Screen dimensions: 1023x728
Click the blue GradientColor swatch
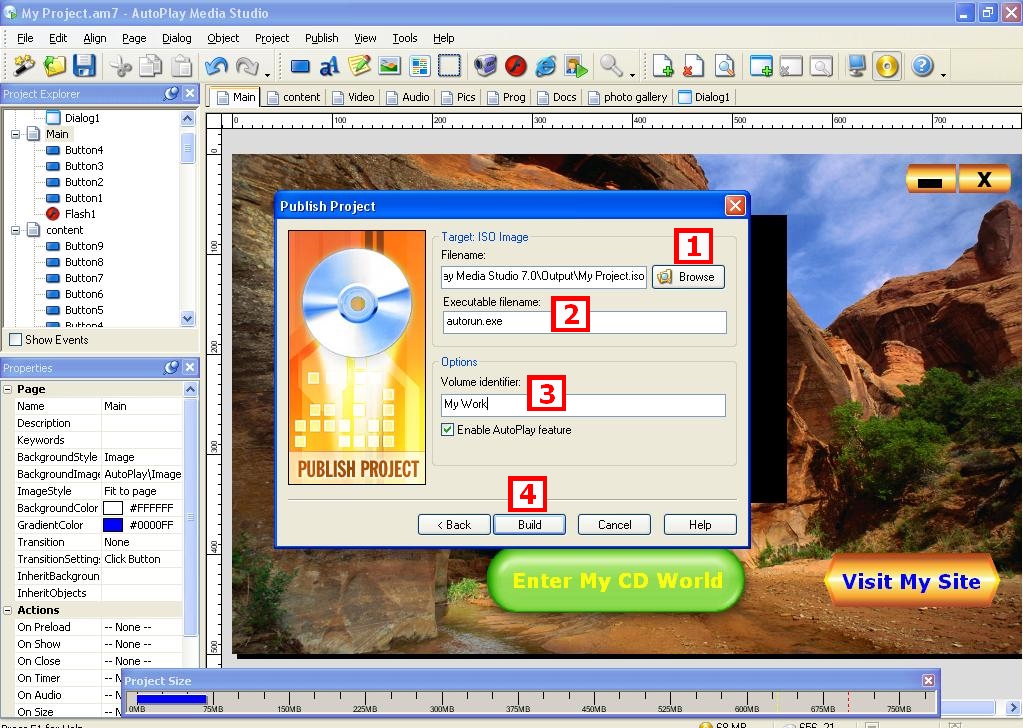tap(113, 525)
